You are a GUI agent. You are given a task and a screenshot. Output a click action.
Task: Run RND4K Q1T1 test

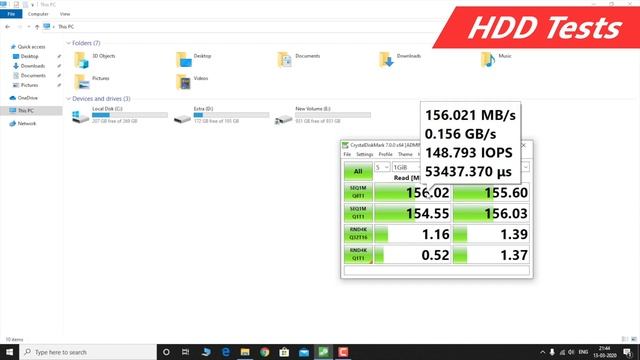coord(358,254)
